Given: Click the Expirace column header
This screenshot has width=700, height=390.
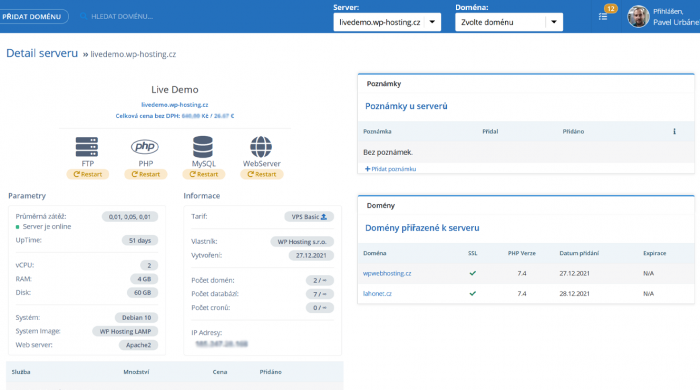Looking at the screenshot, I should pyautogui.click(x=654, y=253).
